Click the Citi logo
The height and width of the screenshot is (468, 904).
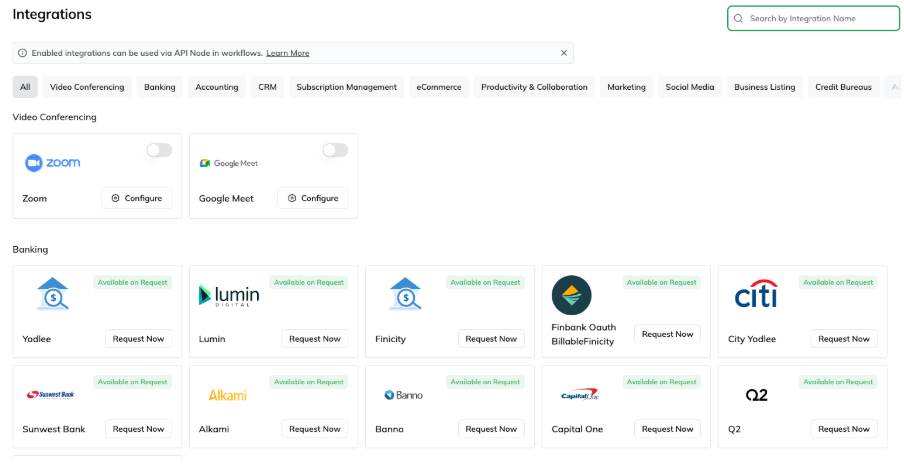[756, 294]
